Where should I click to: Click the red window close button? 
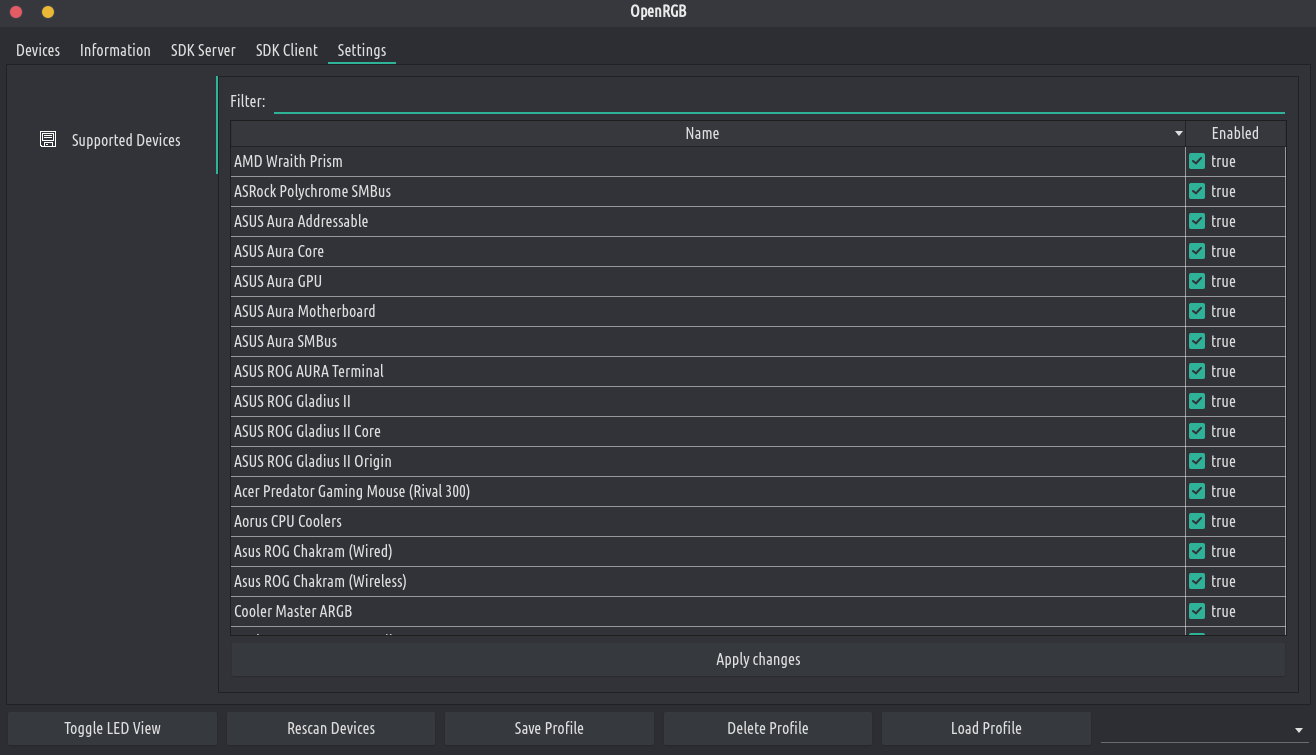[16, 12]
